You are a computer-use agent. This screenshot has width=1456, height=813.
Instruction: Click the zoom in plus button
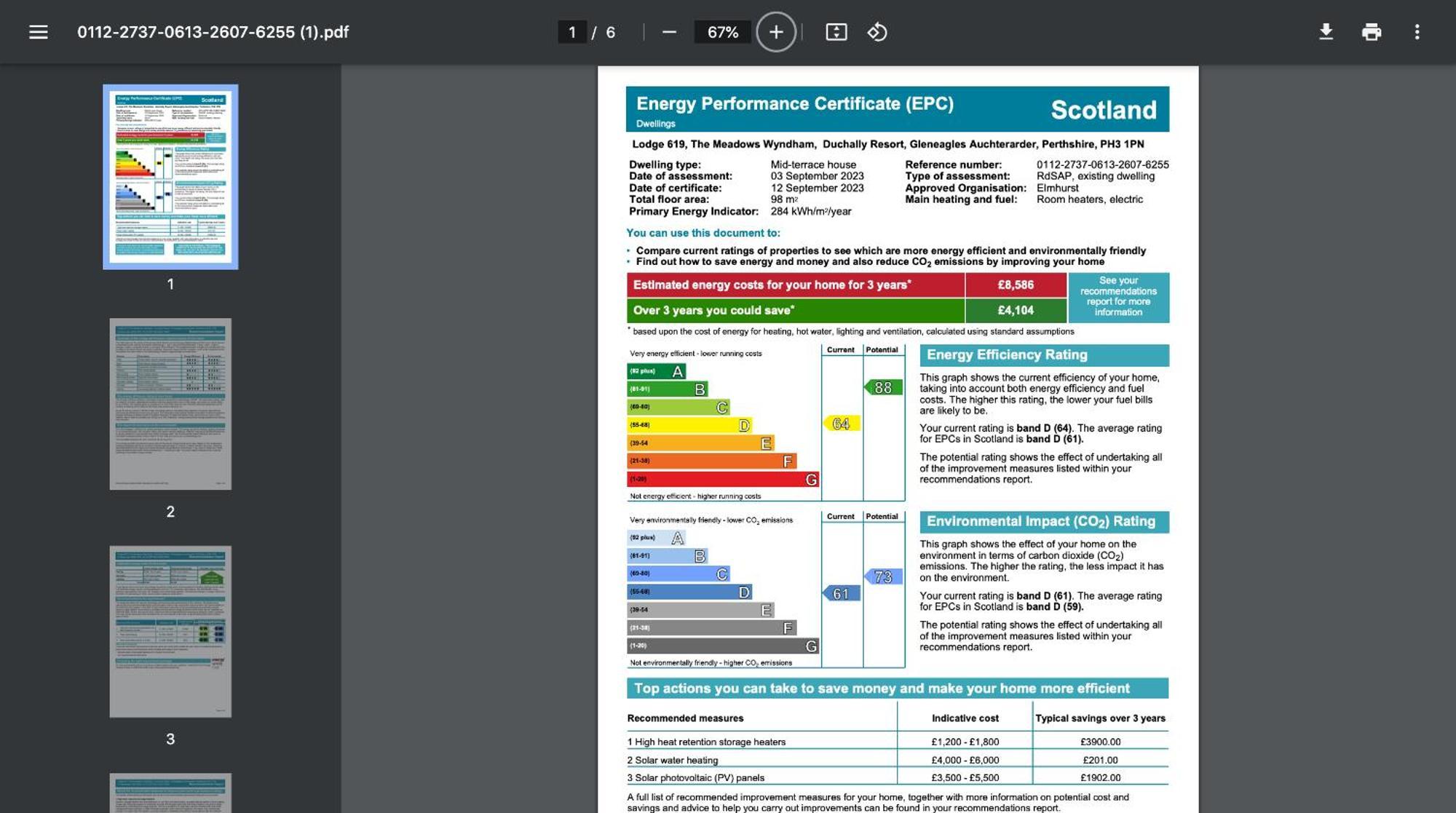tap(776, 32)
